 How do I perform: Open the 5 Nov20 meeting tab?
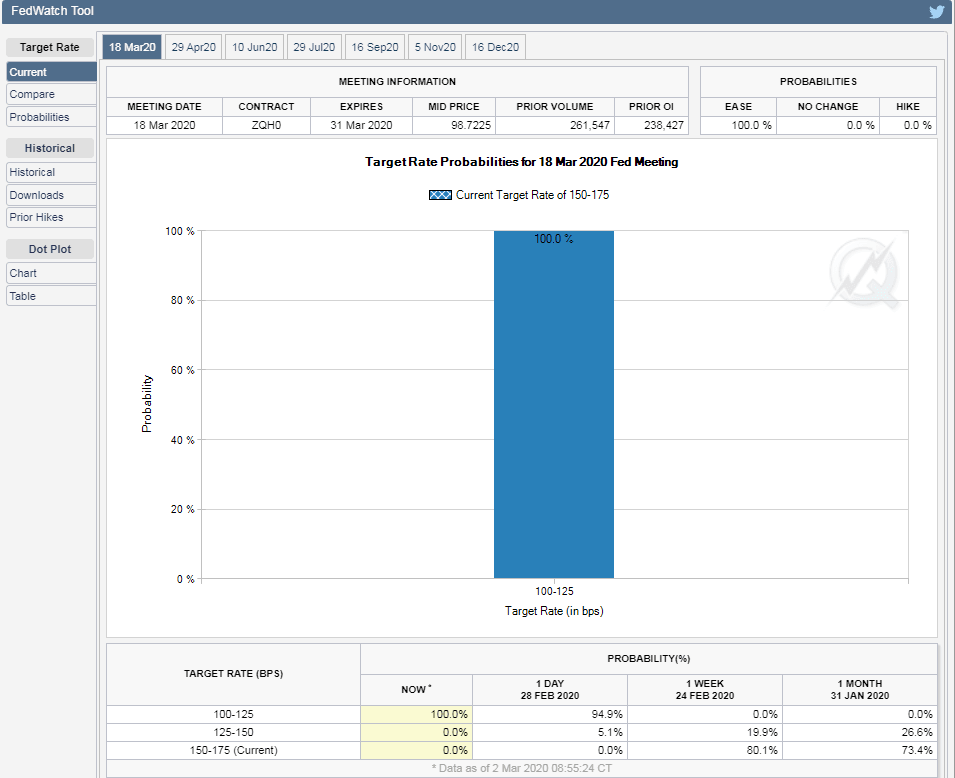(x=435, y=47)
